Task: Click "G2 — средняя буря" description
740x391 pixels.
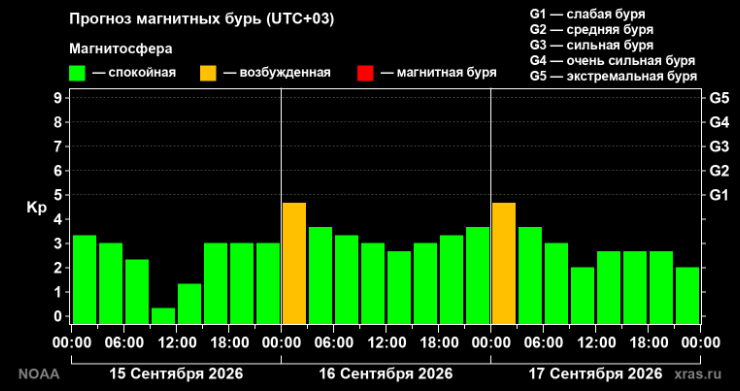Action: [592, 30]
